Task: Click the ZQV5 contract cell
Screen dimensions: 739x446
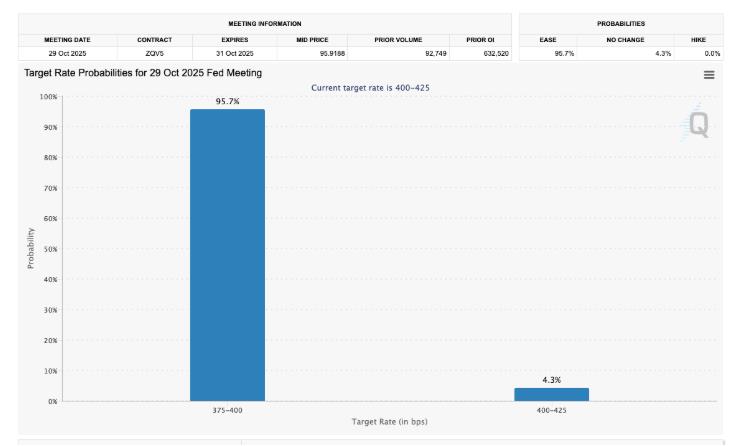Action: click(x=154, y=53)
